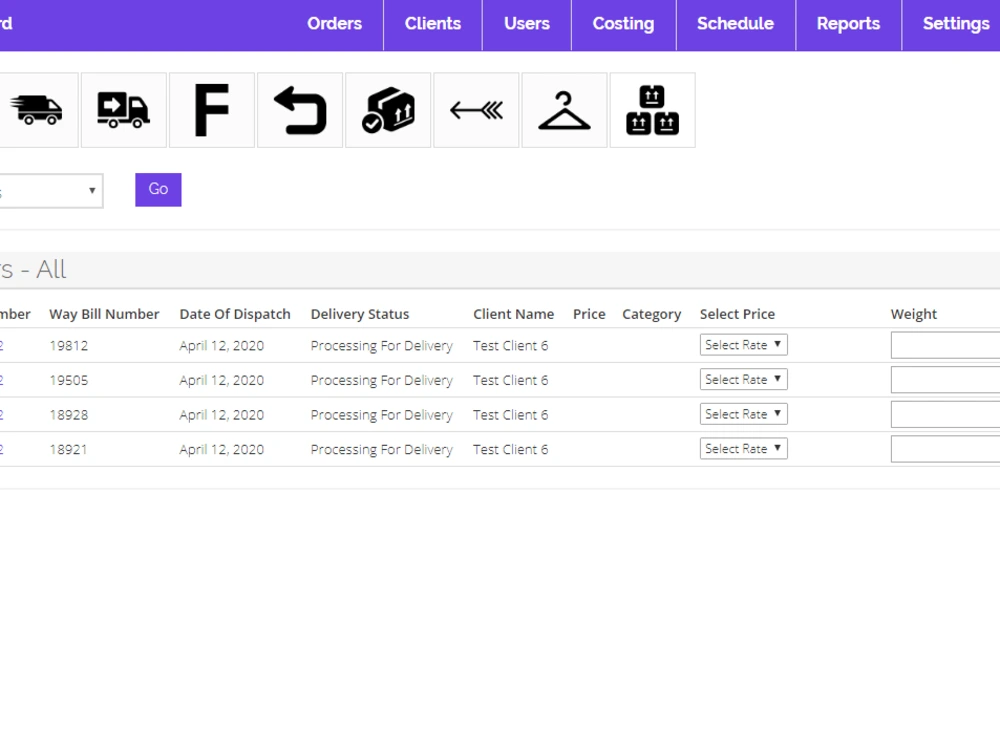Click the Category column header
The height and width of the screenshot is (750, 1000).
[652, 314]
